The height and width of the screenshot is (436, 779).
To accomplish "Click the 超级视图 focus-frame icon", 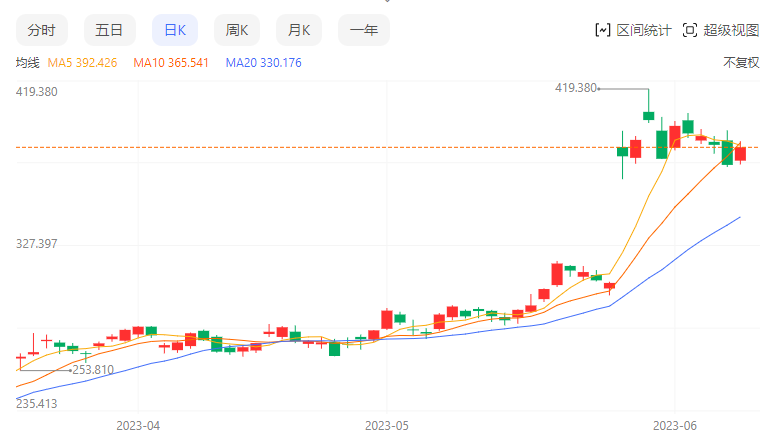I will point(690,30).
